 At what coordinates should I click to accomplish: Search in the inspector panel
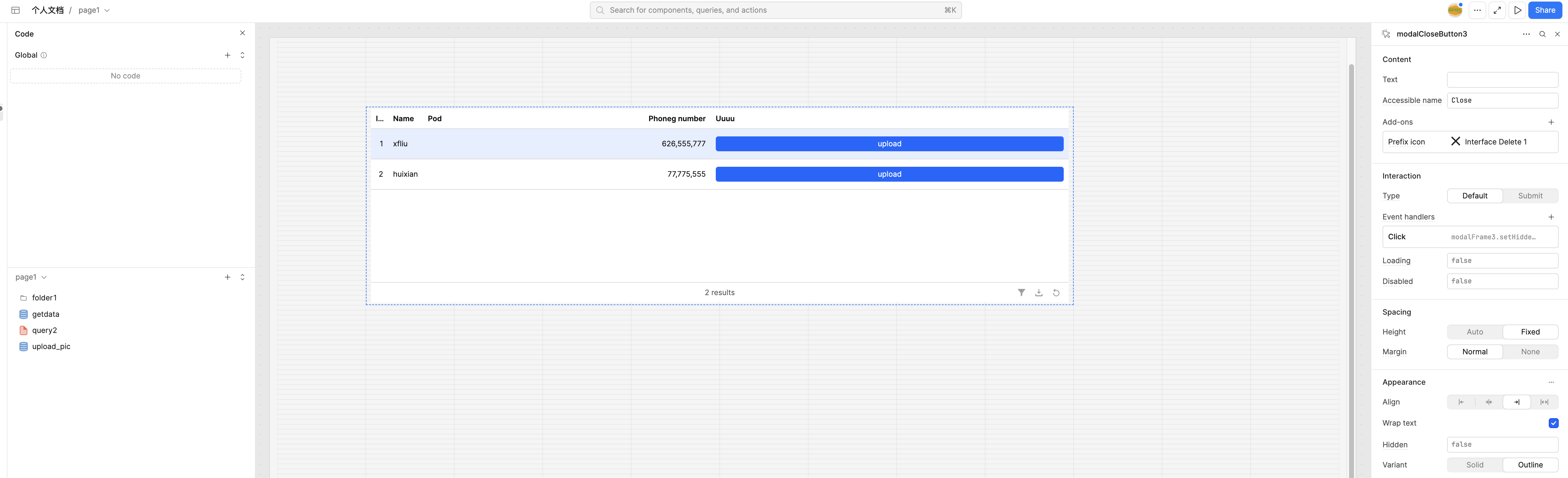coord(1543,34)
